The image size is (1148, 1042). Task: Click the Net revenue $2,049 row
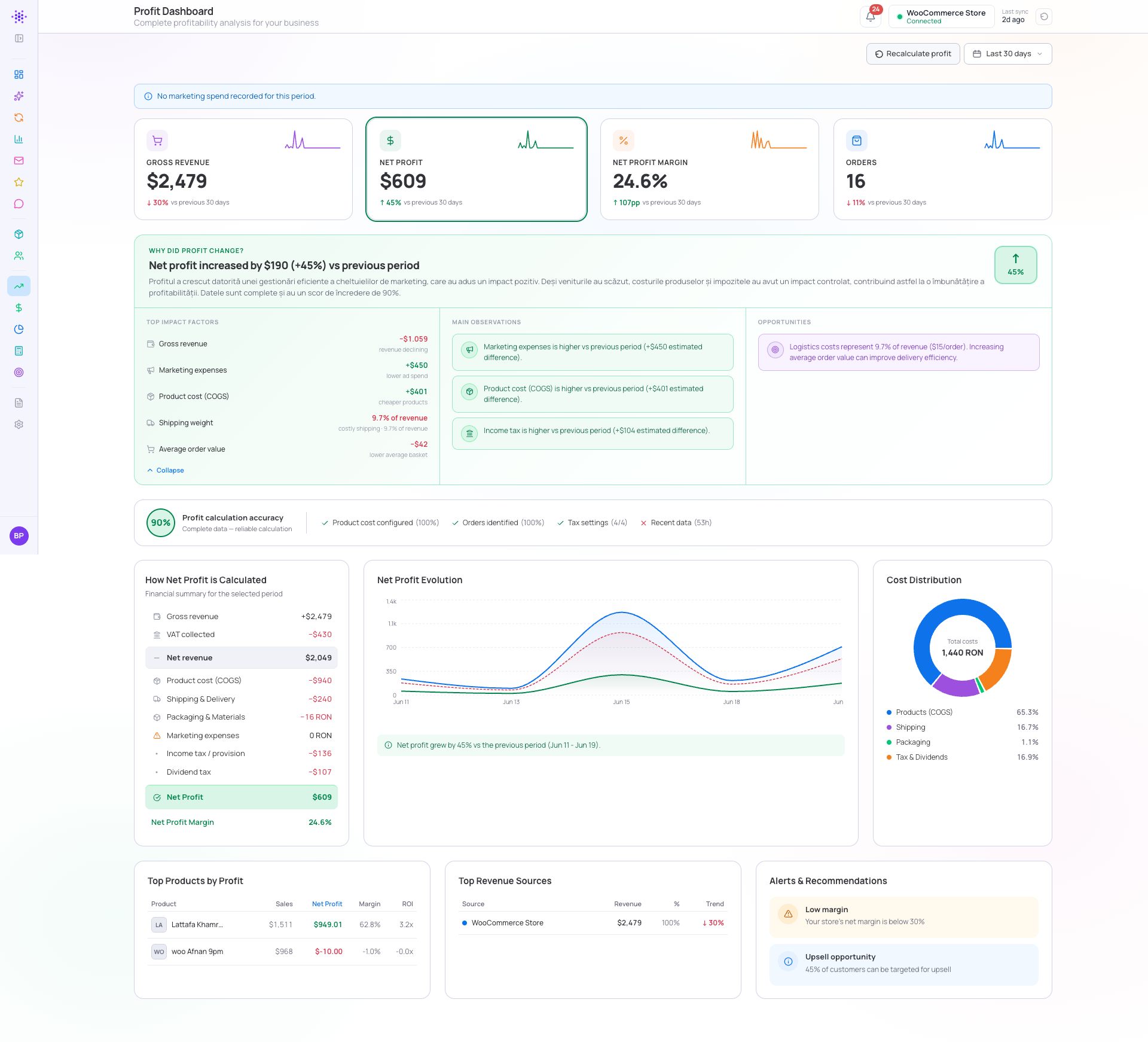242,658
